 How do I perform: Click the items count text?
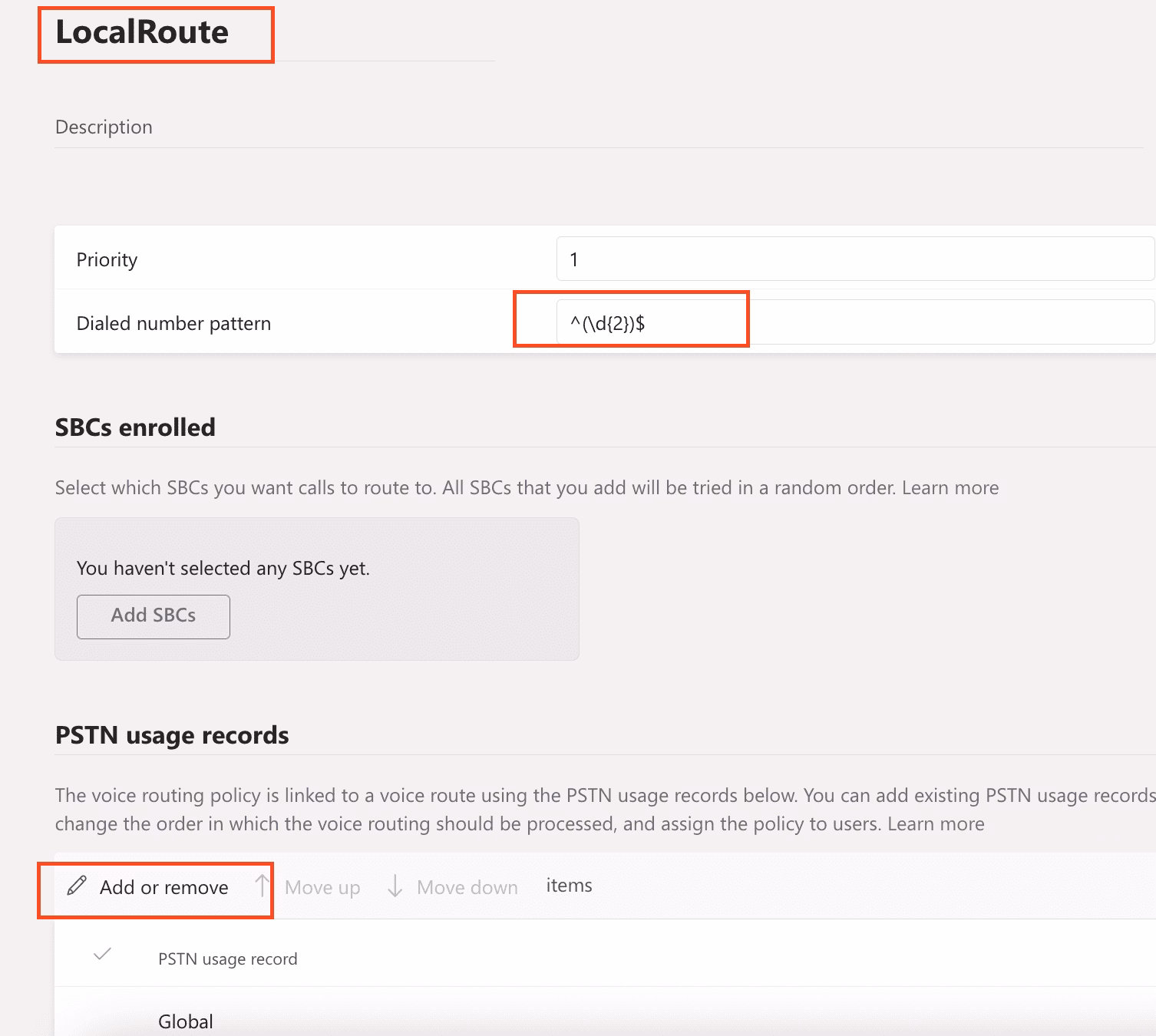(570, 886)
